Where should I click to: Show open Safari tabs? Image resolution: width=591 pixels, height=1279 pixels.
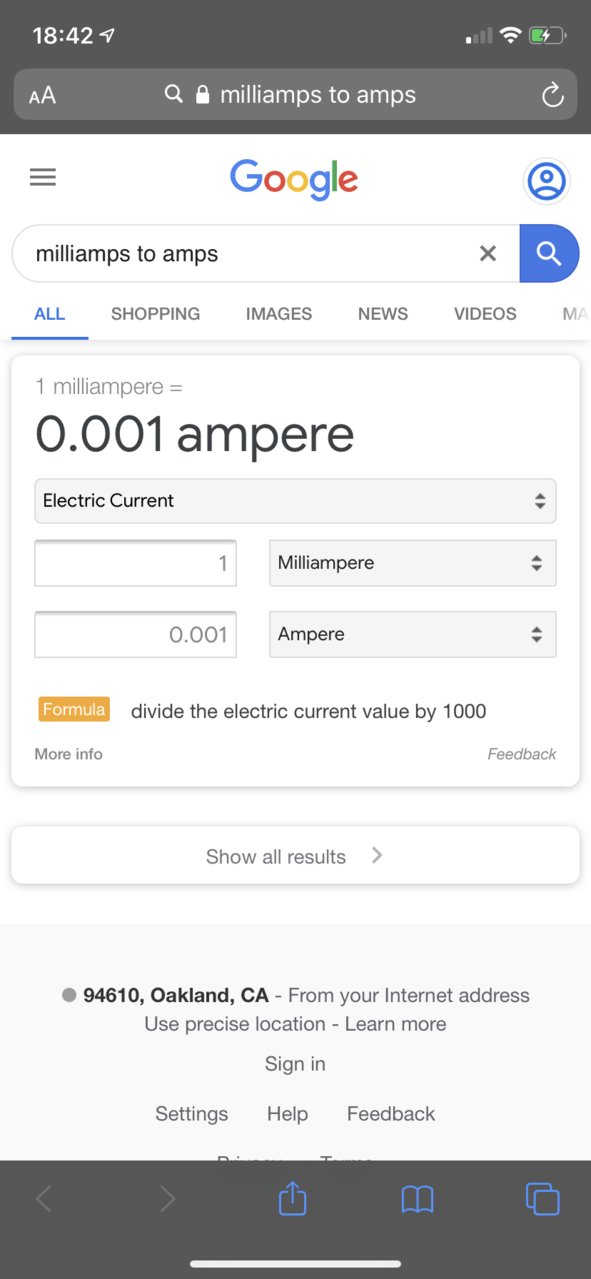click(x=542, y=1198)
